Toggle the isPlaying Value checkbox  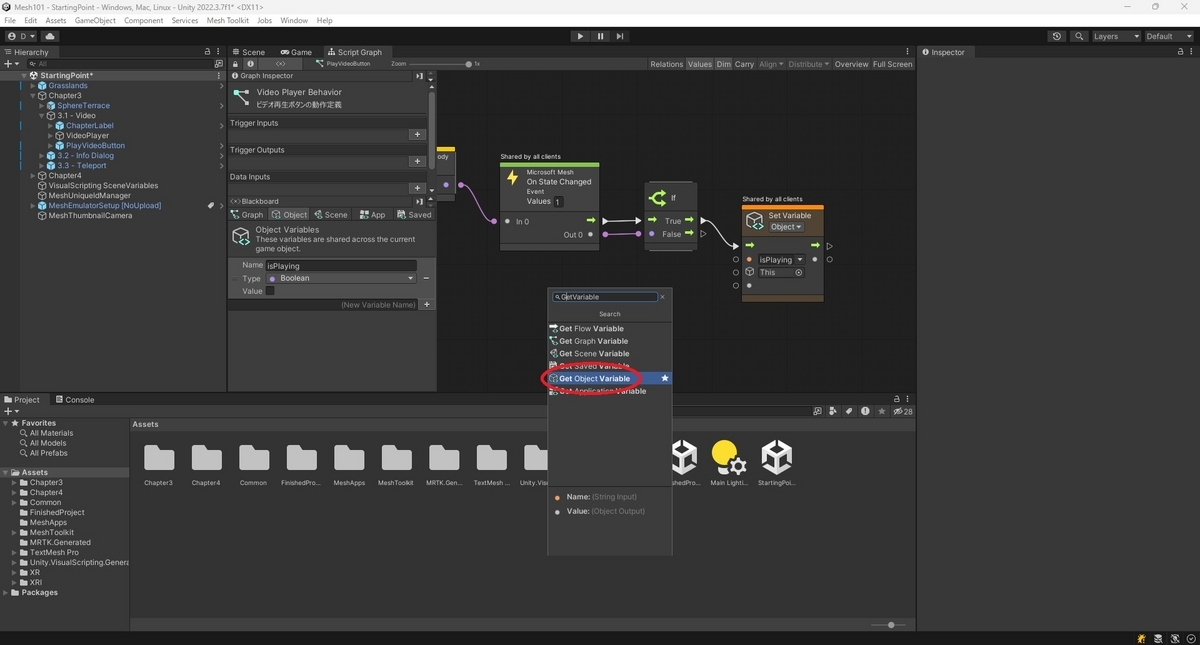pos(270,291)
